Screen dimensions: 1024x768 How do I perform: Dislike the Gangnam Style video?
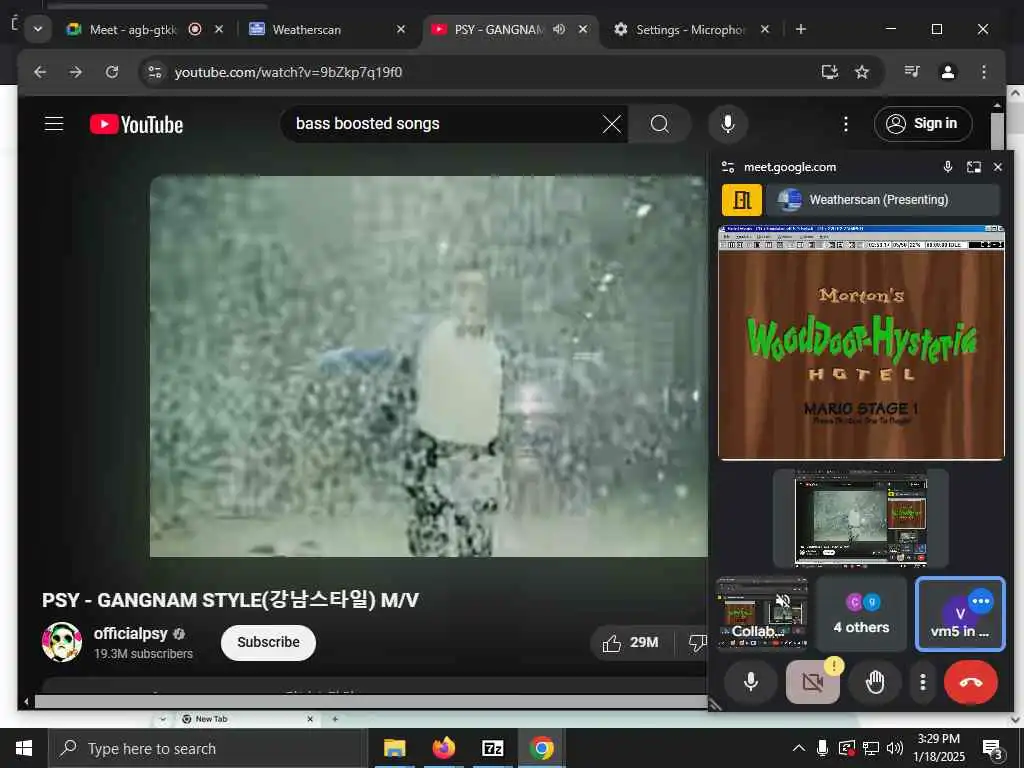click(x=696, y=643)
